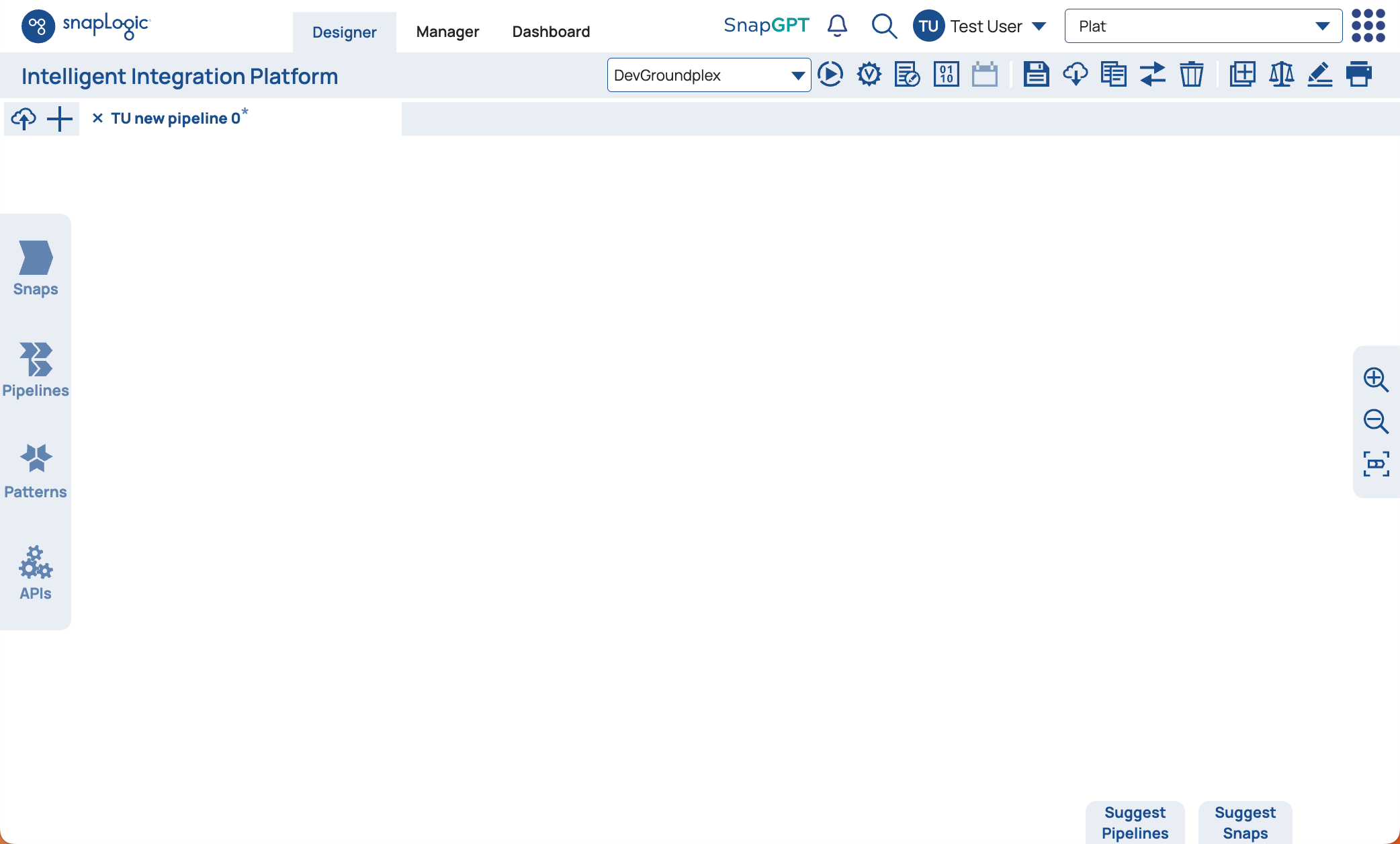Viewport: 1400px width, 844px height.
Task: Fit pipeline to screen icon
Action: (1375, 464)
